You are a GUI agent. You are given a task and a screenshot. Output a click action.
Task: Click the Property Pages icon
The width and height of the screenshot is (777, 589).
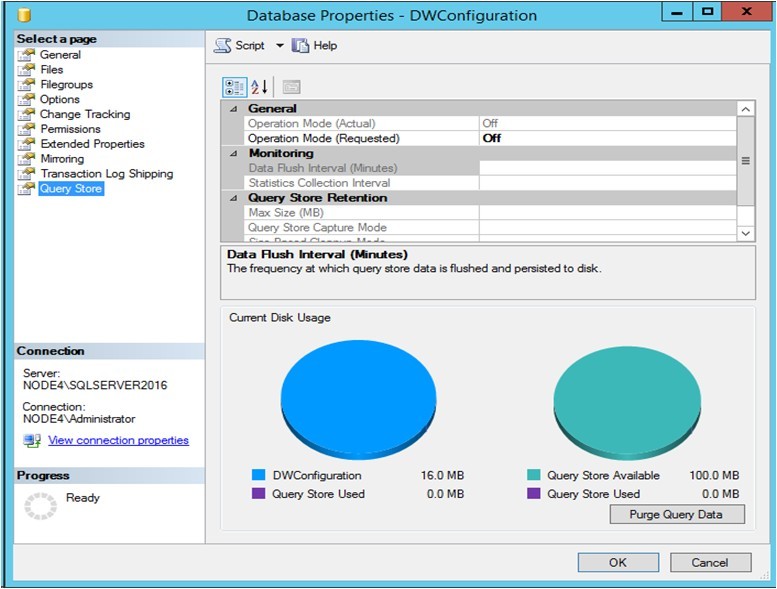click(x=291, y=87)
